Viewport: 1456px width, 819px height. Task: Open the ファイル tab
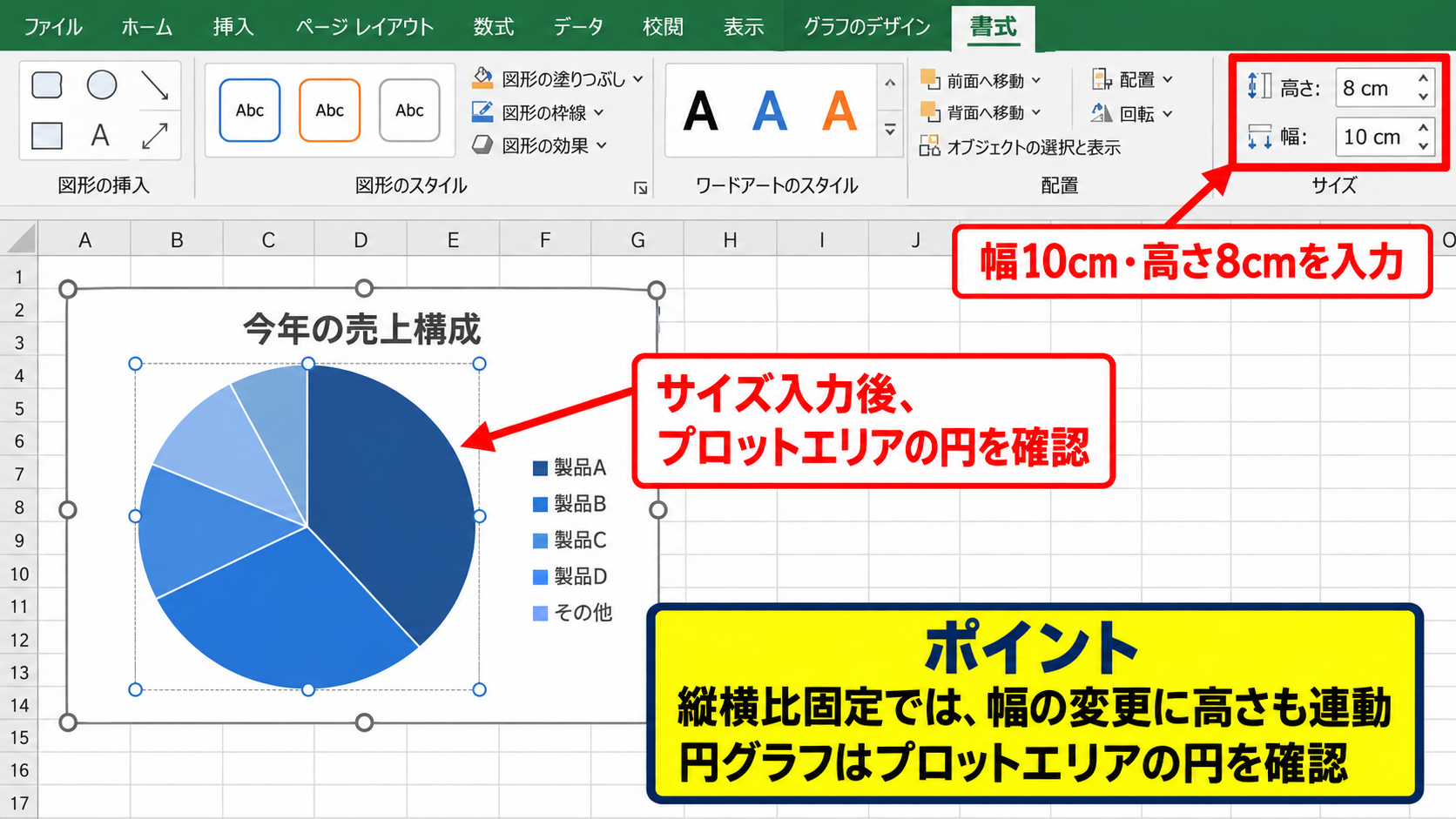[53, 27]
